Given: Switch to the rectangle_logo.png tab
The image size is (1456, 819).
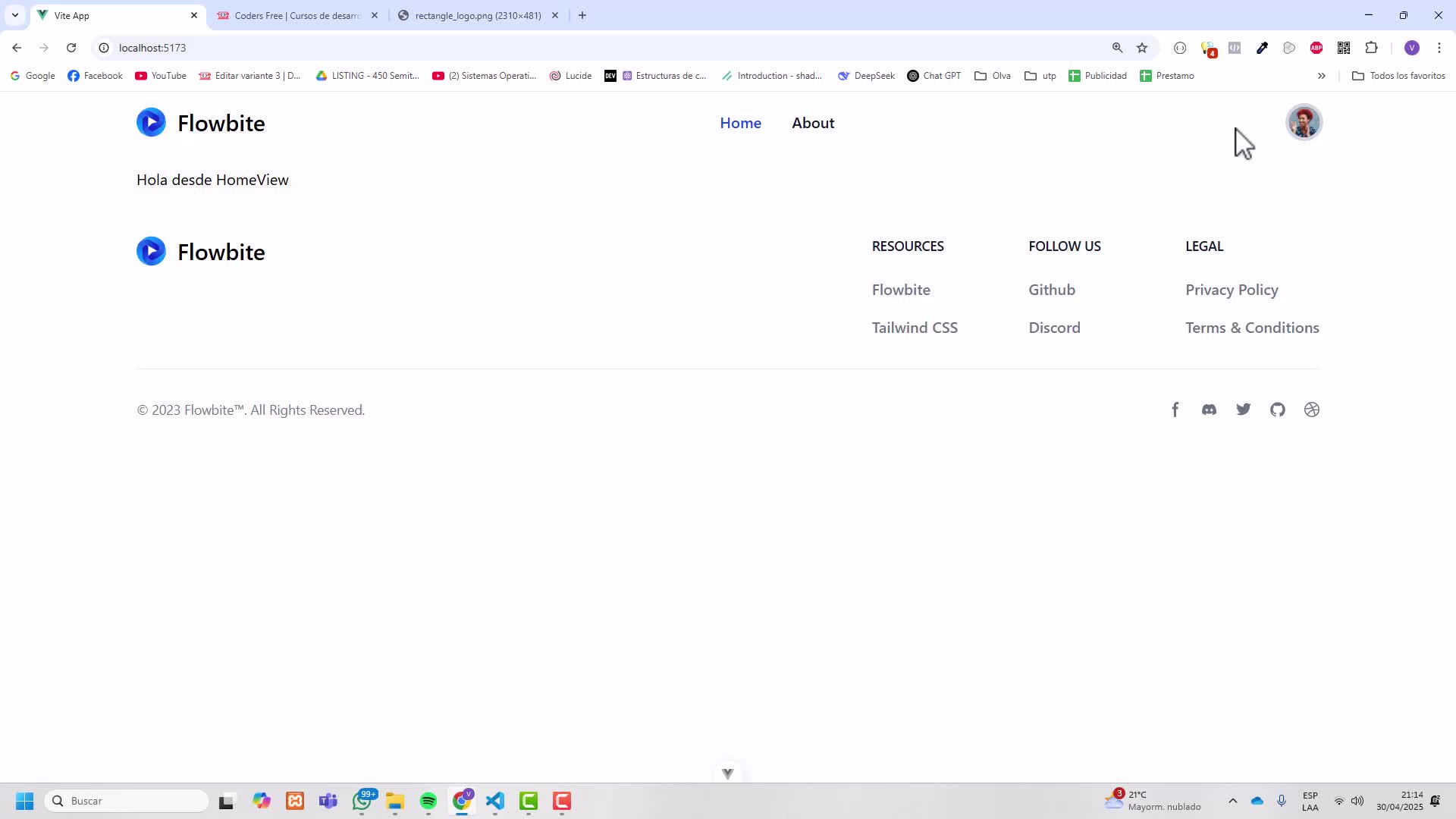Looking at the screenshot, I should [x=478, y=15].
